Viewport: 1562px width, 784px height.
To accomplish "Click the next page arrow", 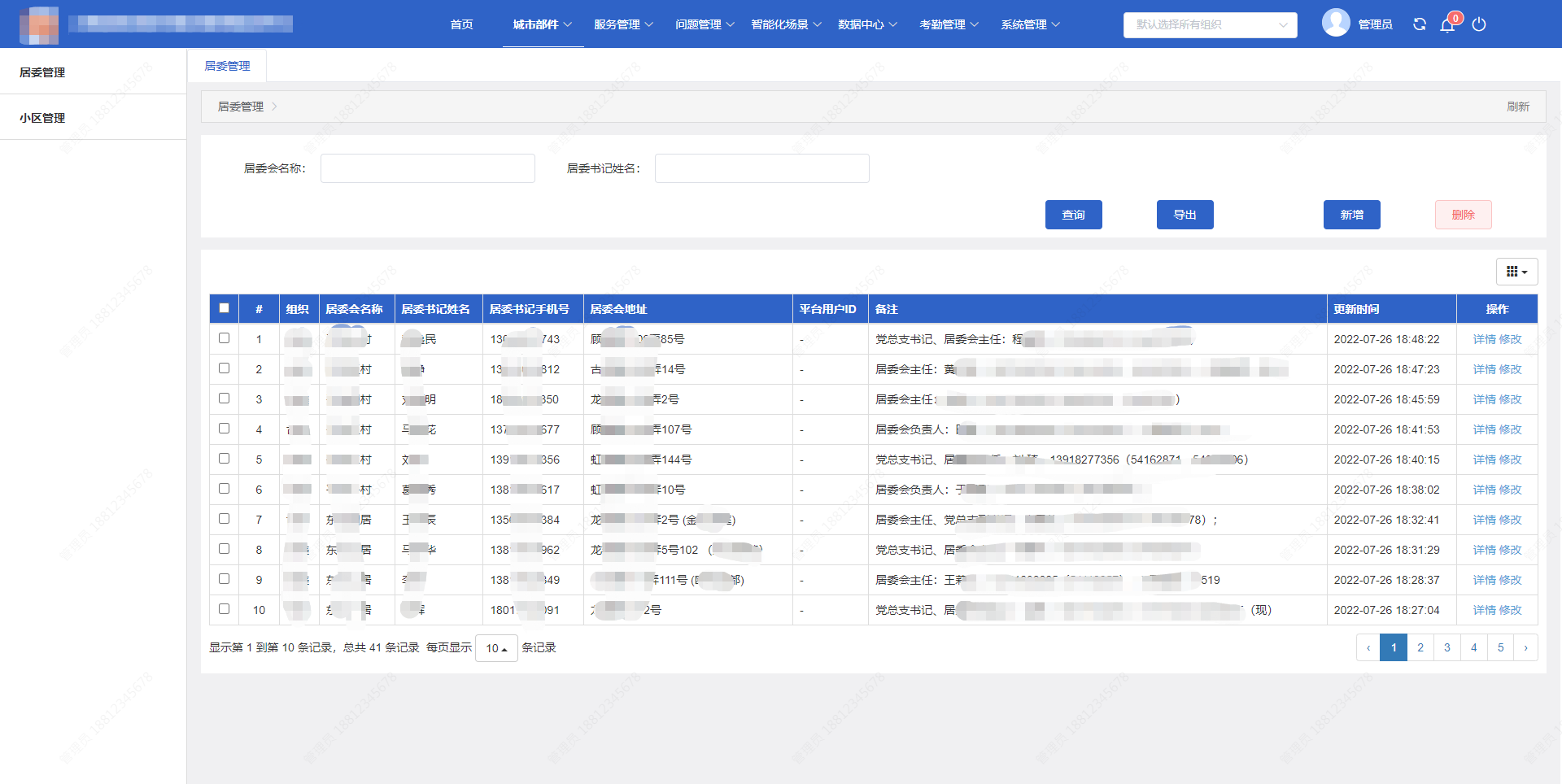I will click(1525, 648).
